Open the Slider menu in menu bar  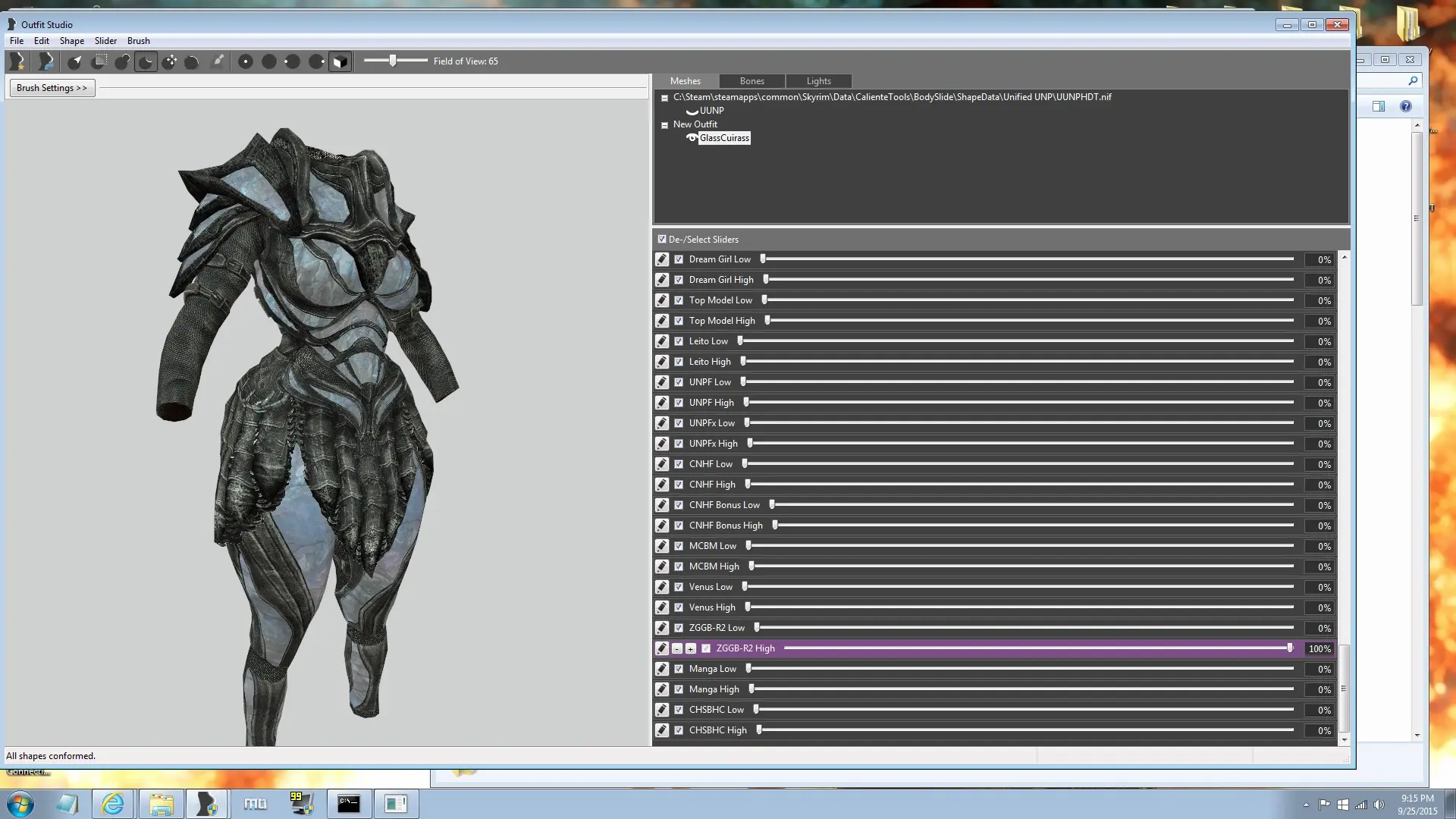(105, 40)
